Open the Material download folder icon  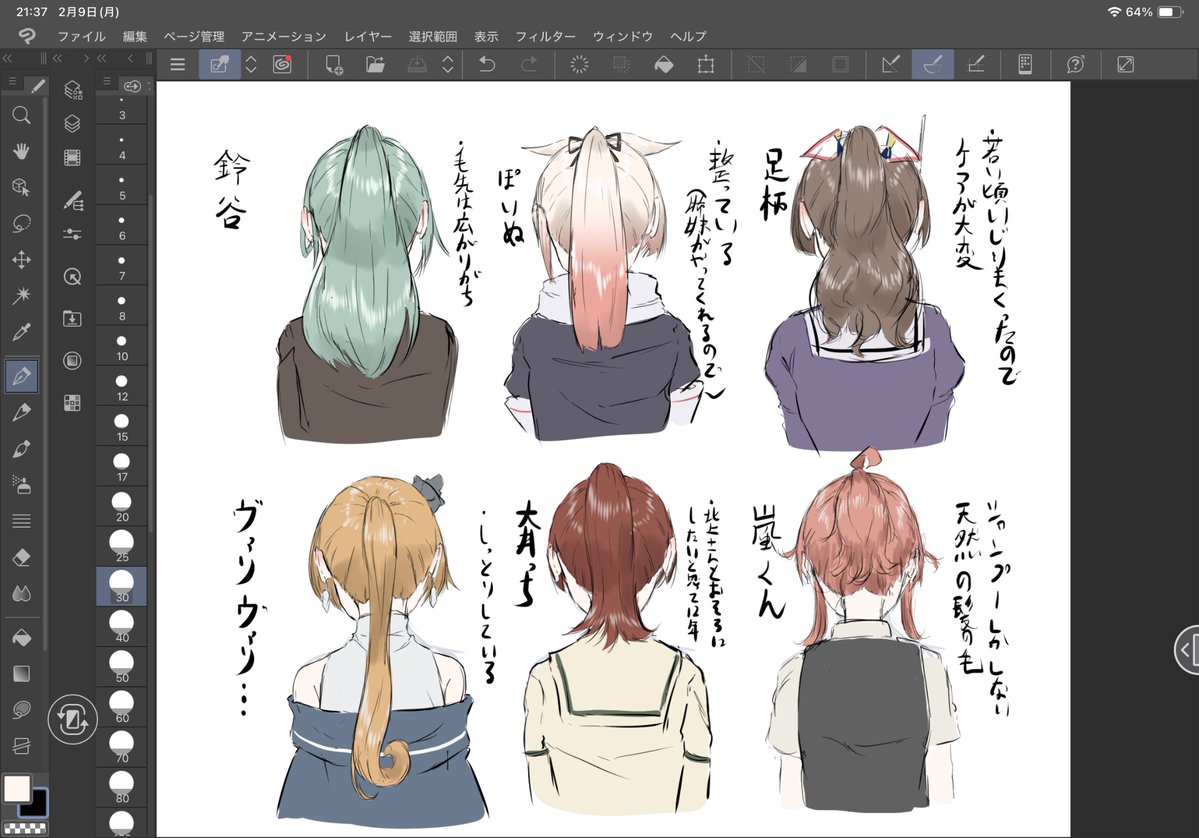click(73, 318)
